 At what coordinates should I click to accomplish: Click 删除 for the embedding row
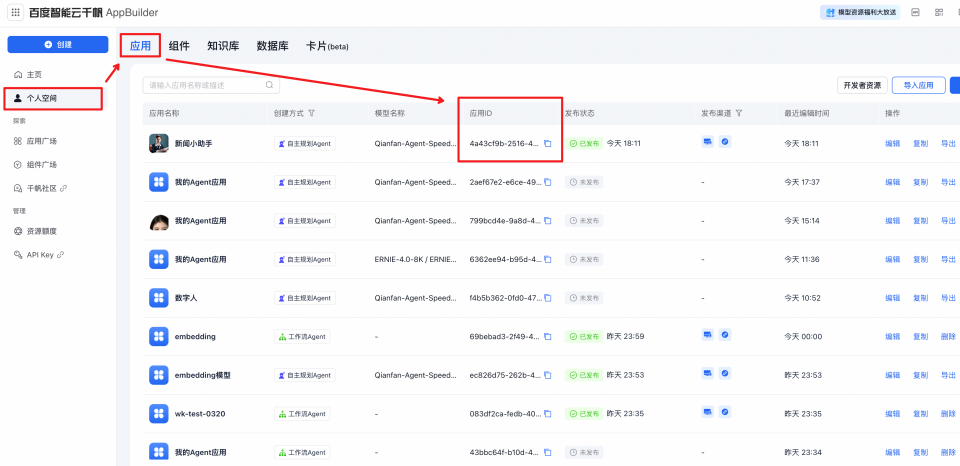[x=948, y=337]
